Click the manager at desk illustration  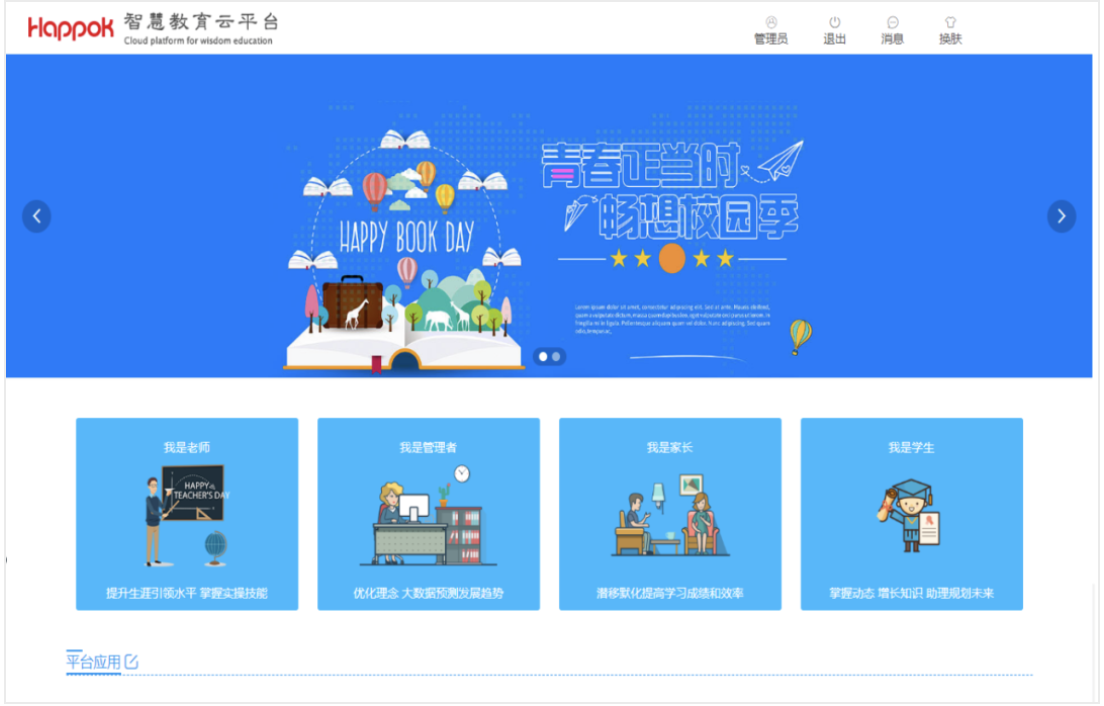pyautogui.click(x=428, y=515)
